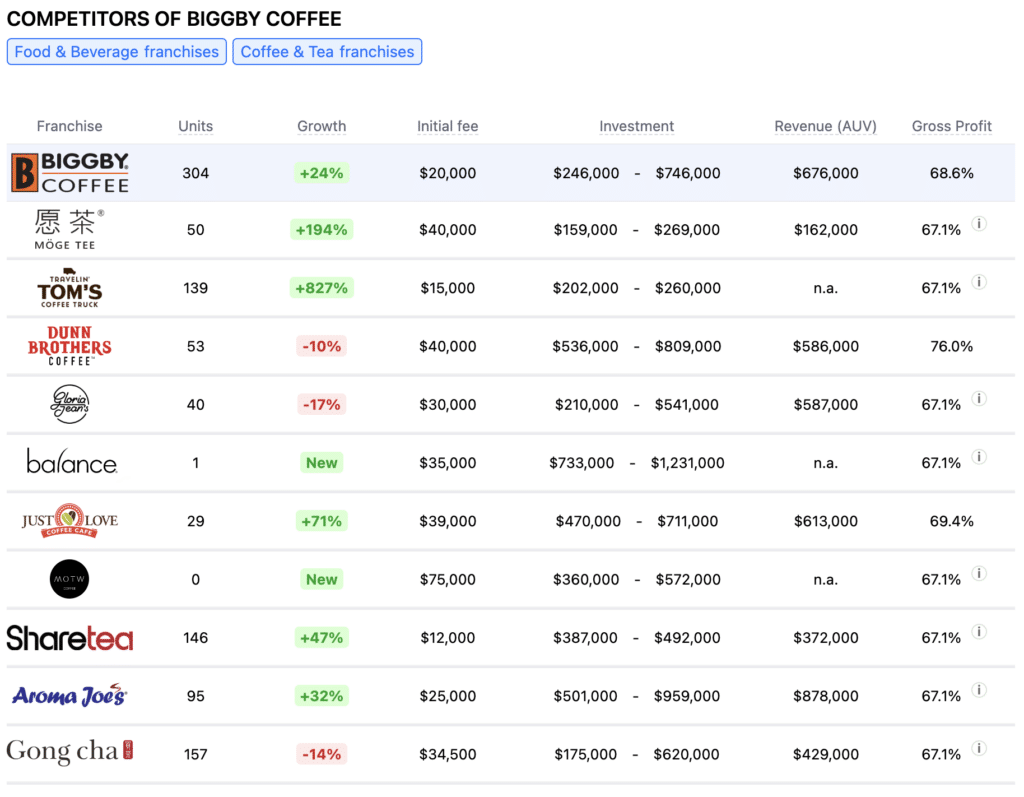Click the Revenue (AUV) column header
The height and width of the screenshot is (797, 1024).
pyautogui.click(x=825, y=126)
